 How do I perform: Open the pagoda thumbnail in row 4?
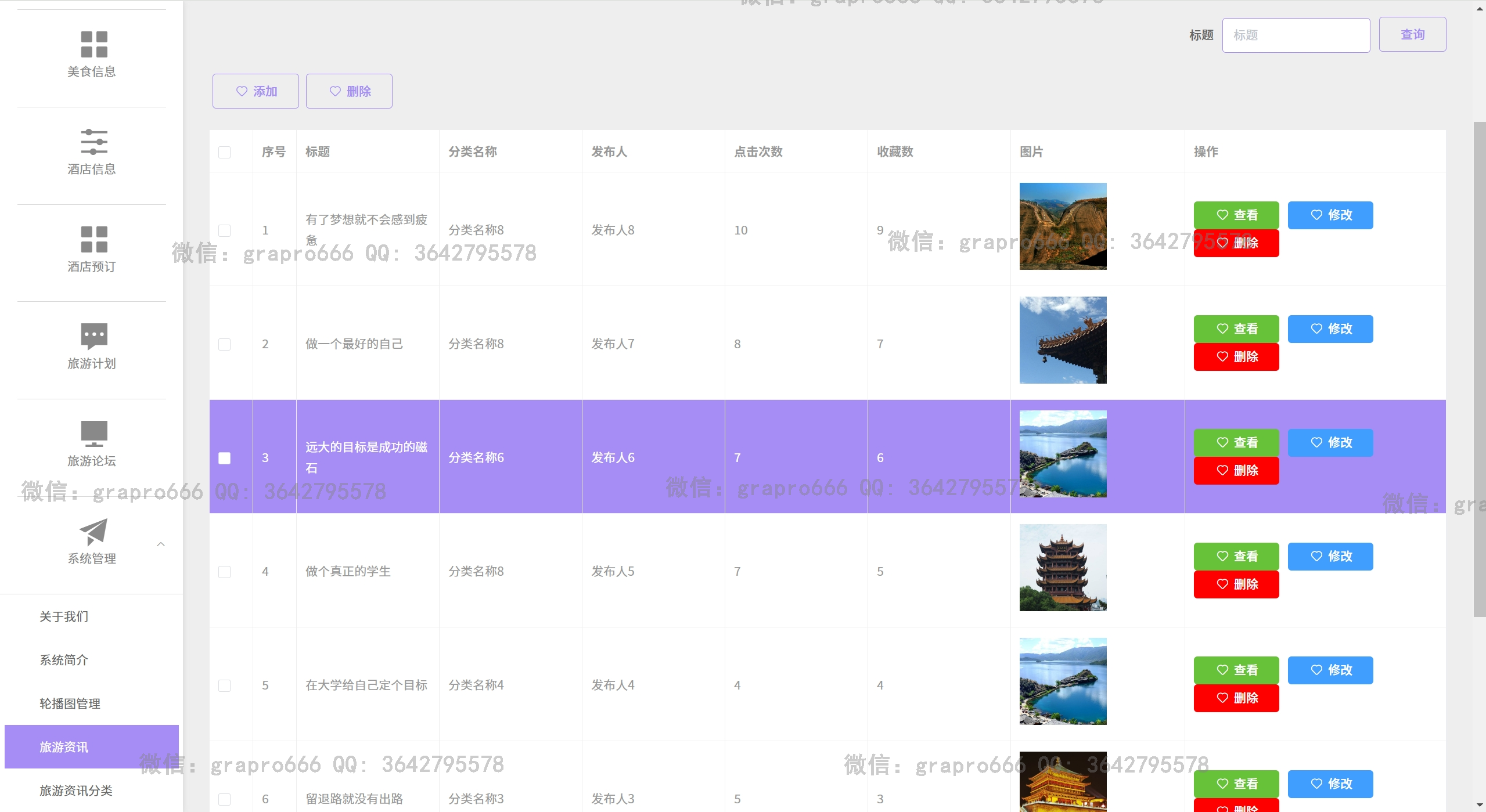1062,567
